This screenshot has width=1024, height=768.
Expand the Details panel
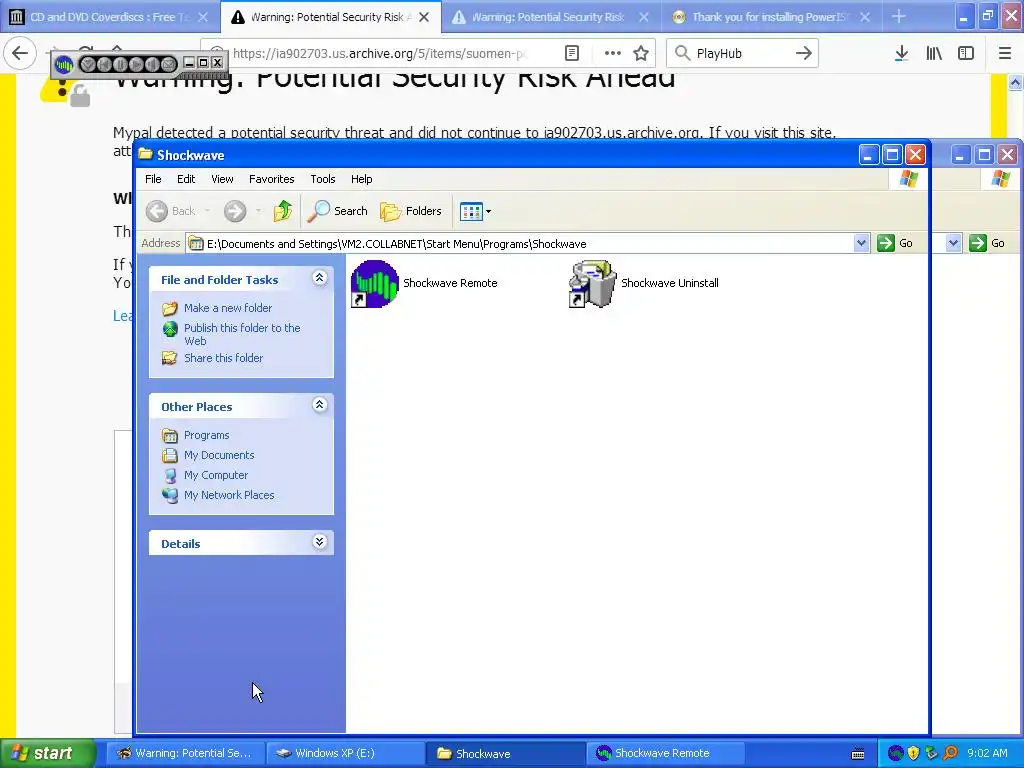click(x=319, y=542)
